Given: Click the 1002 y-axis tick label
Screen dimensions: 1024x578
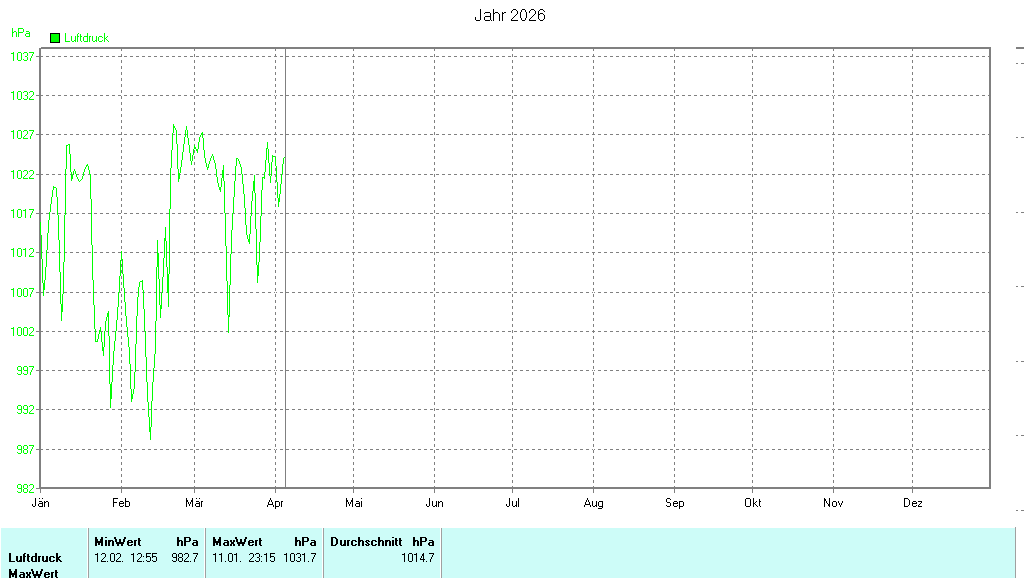Looking at the screenshot, I should 24,332.
